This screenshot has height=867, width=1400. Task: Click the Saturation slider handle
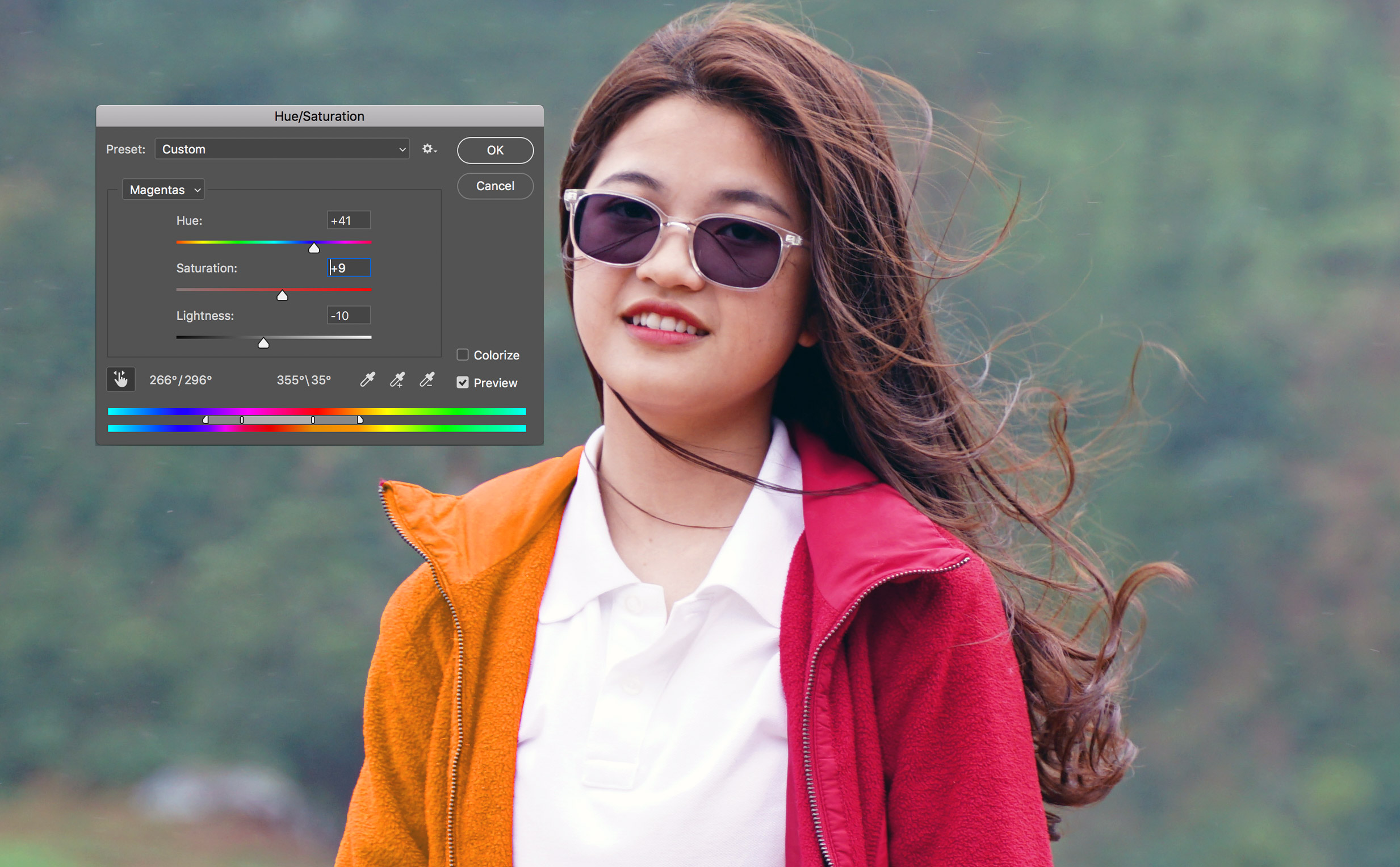click(282, 296)
